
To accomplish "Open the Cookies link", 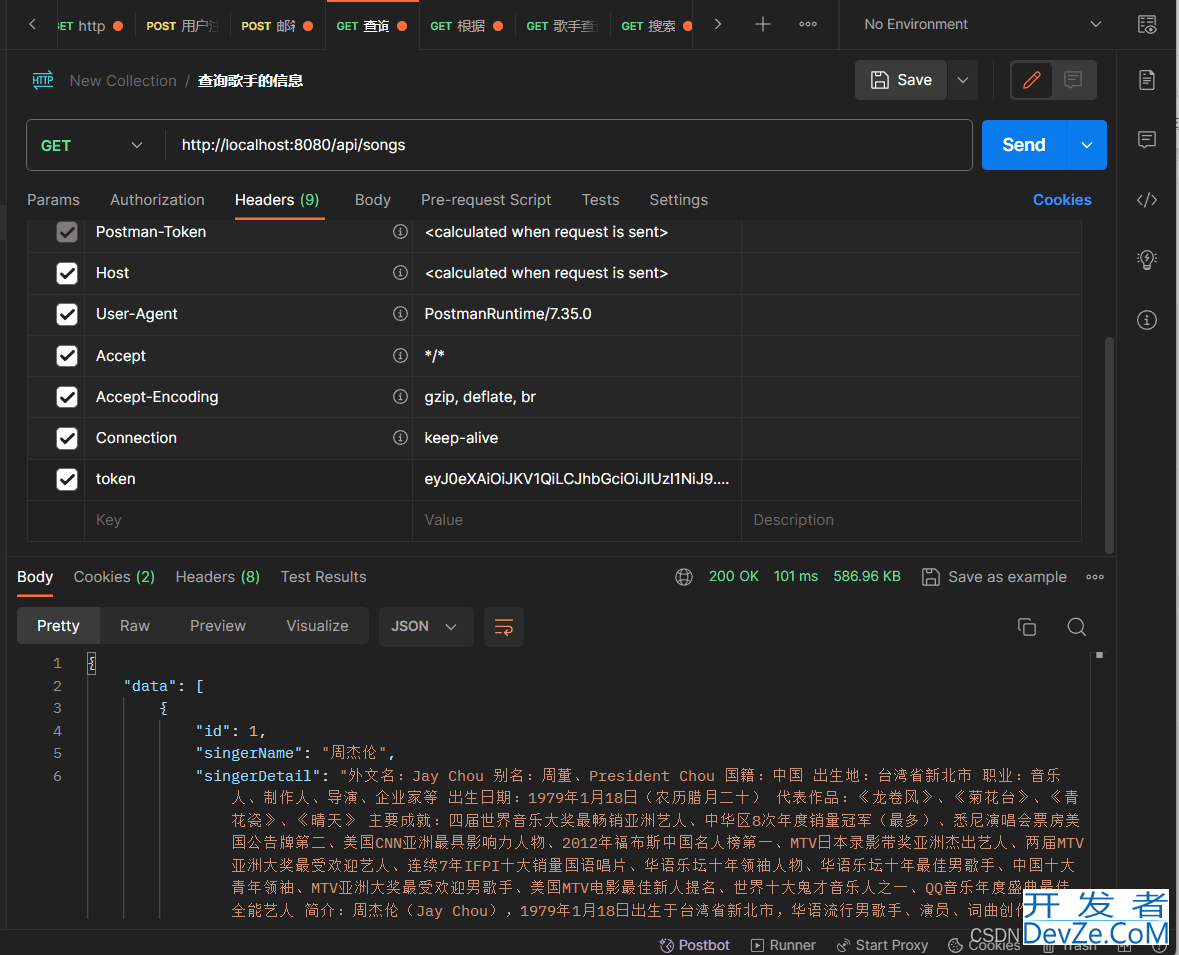I will [1062, 200].
